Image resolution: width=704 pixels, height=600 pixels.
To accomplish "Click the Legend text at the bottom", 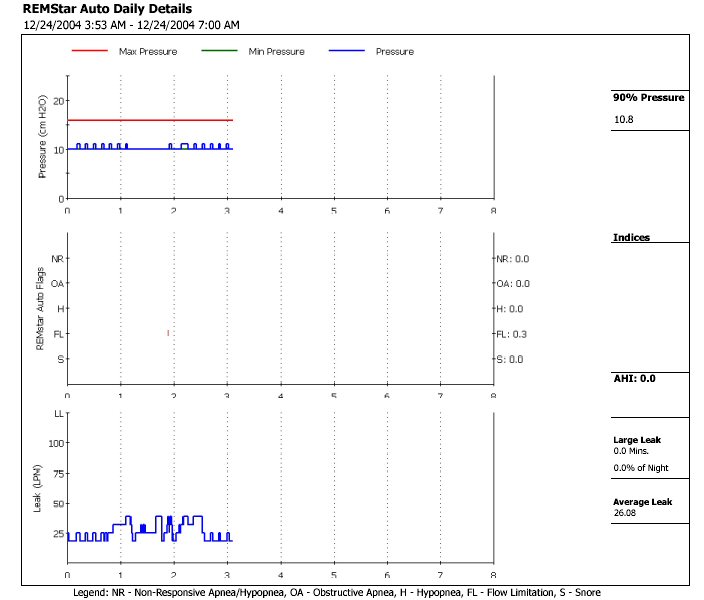I will click(x=337, y=593).
